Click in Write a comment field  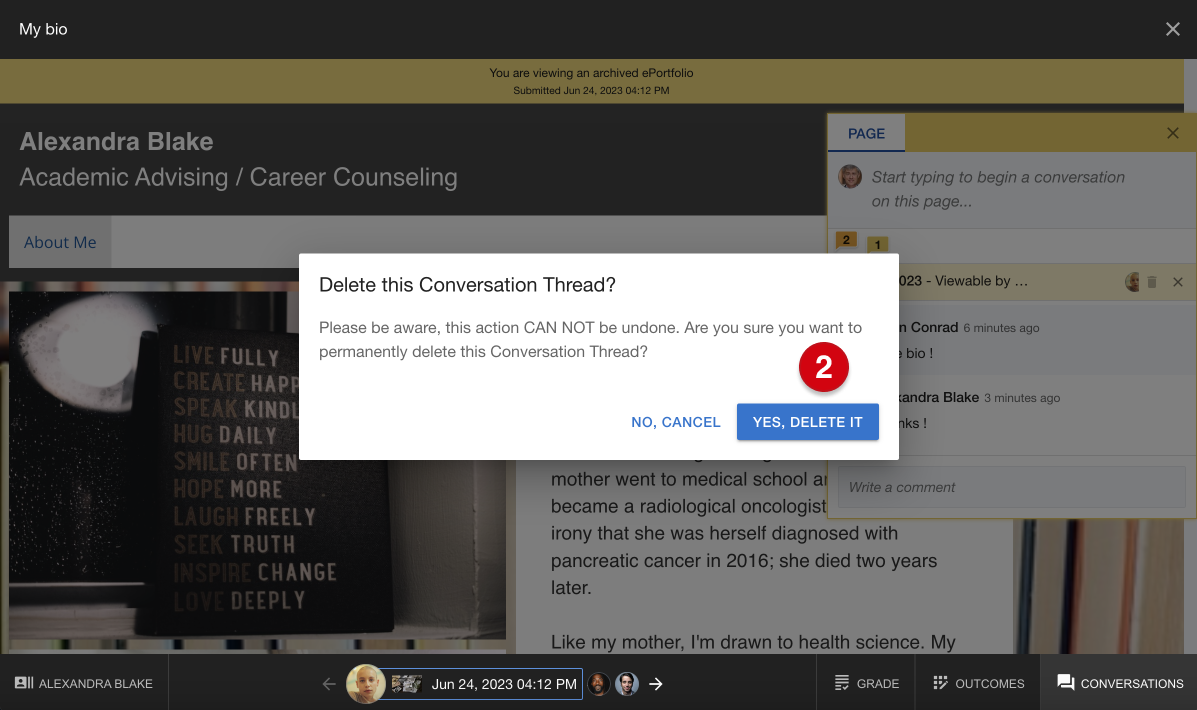pyautogui.click(x=1011, y=487)
